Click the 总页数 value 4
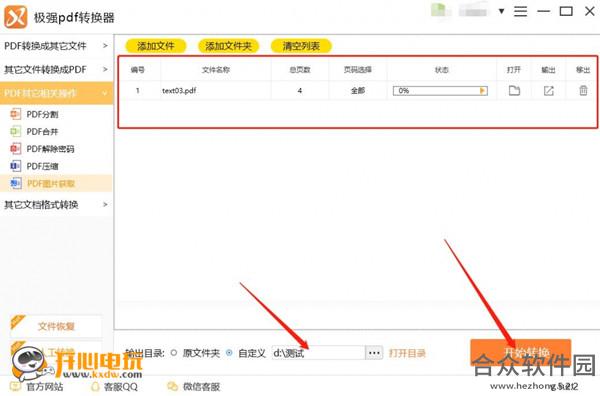Screen dimensions: 600x396 coord(300,91)
